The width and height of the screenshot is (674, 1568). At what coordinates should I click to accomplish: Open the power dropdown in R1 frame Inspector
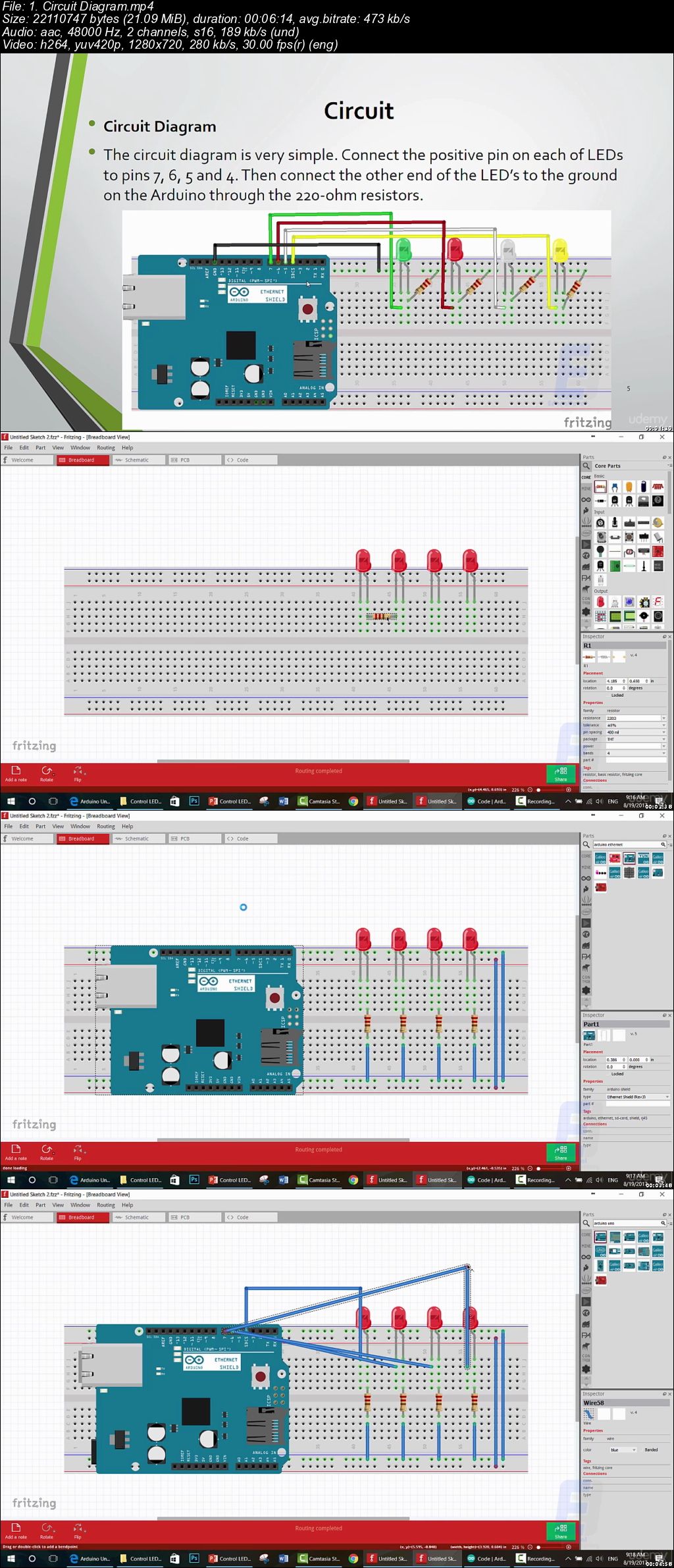pyautogui.click(x=636, y=746)
